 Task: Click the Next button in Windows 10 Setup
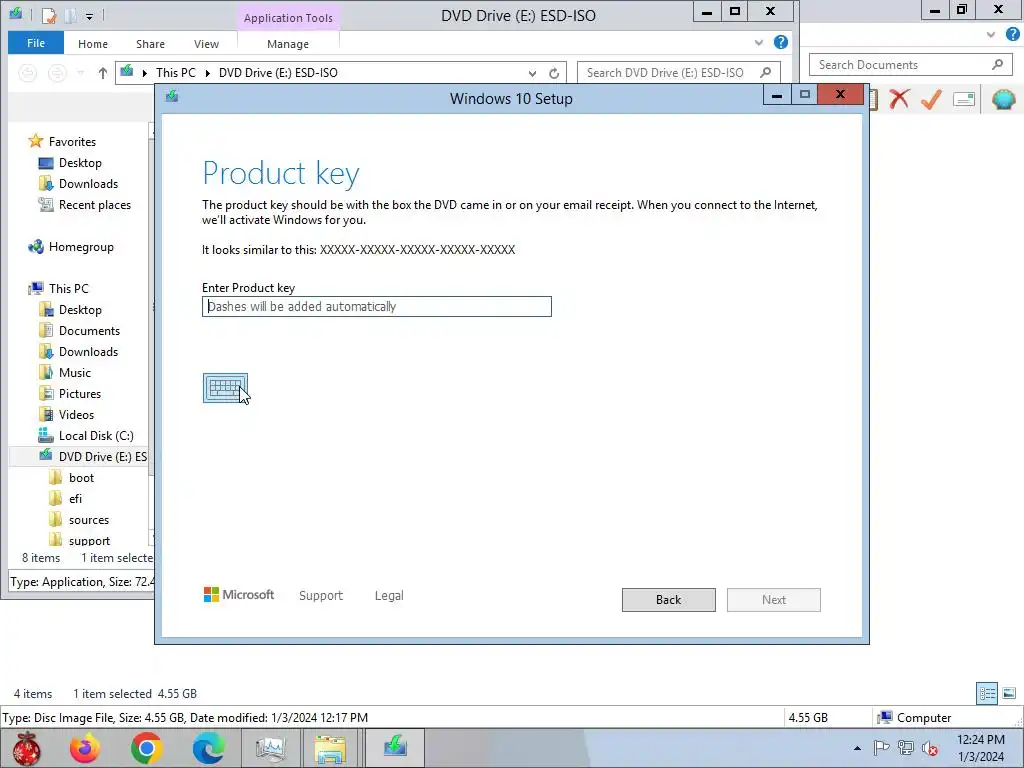tap(774, 600)
